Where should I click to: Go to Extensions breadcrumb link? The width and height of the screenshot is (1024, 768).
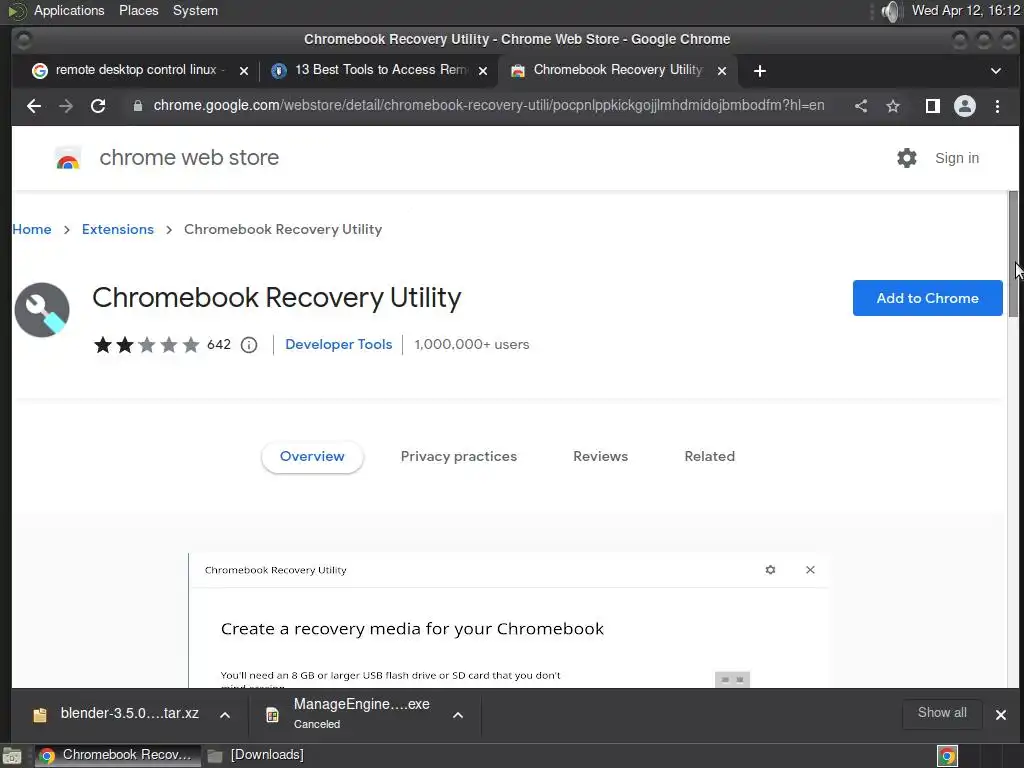(x=118, y=229)
